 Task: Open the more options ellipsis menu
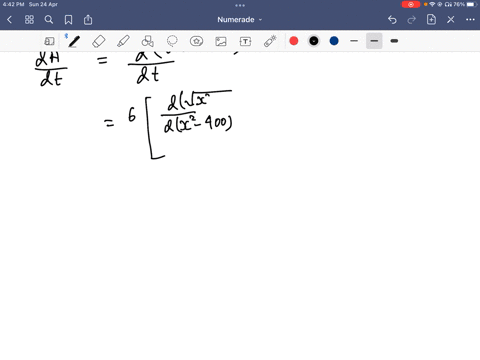click(x=470, y=20)
